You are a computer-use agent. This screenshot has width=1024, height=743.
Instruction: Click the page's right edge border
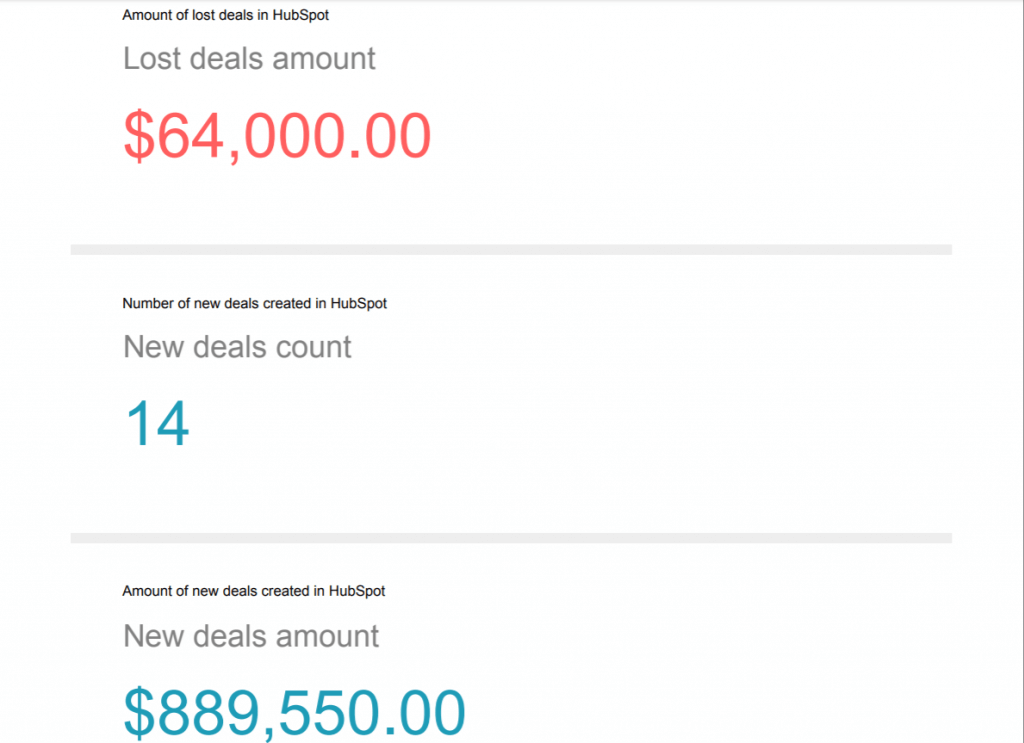(x=1021, y=372)
